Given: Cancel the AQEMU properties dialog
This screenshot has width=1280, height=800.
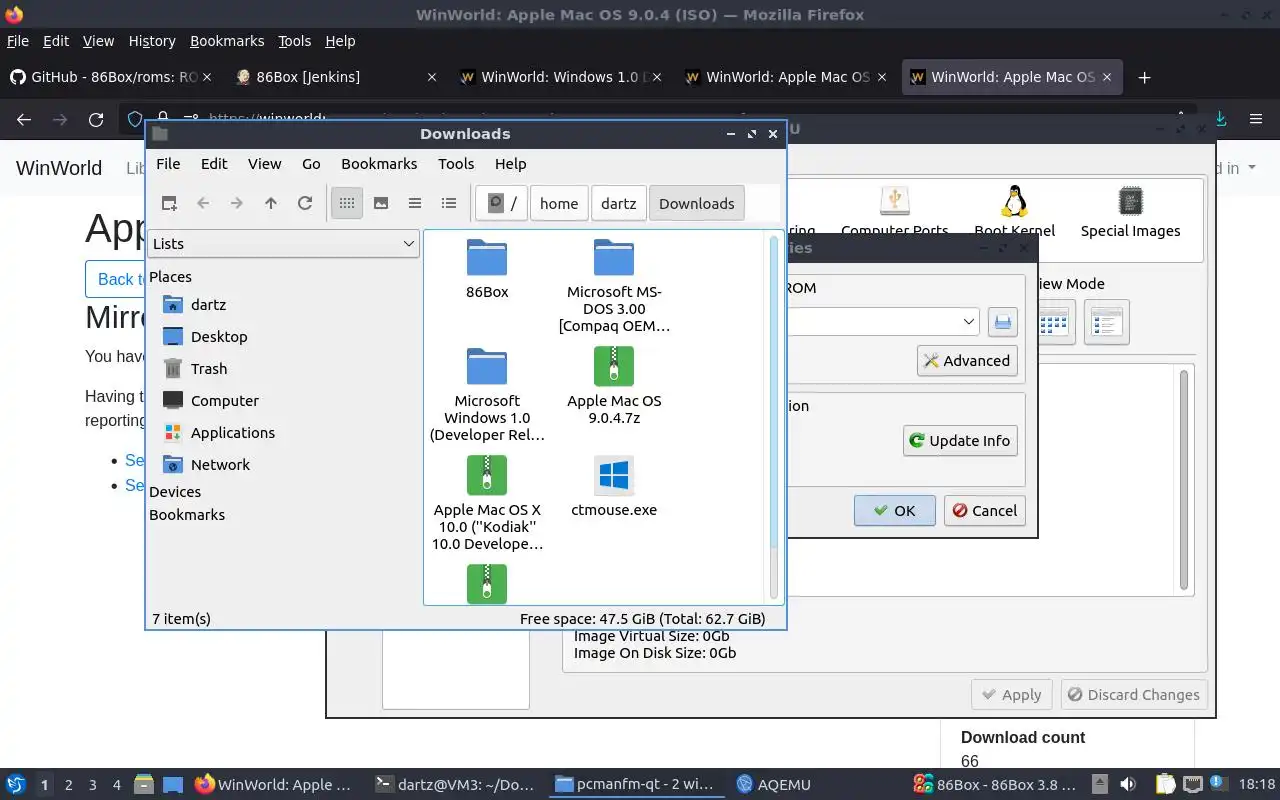Looking at the screenshot, I should (985, 510).
